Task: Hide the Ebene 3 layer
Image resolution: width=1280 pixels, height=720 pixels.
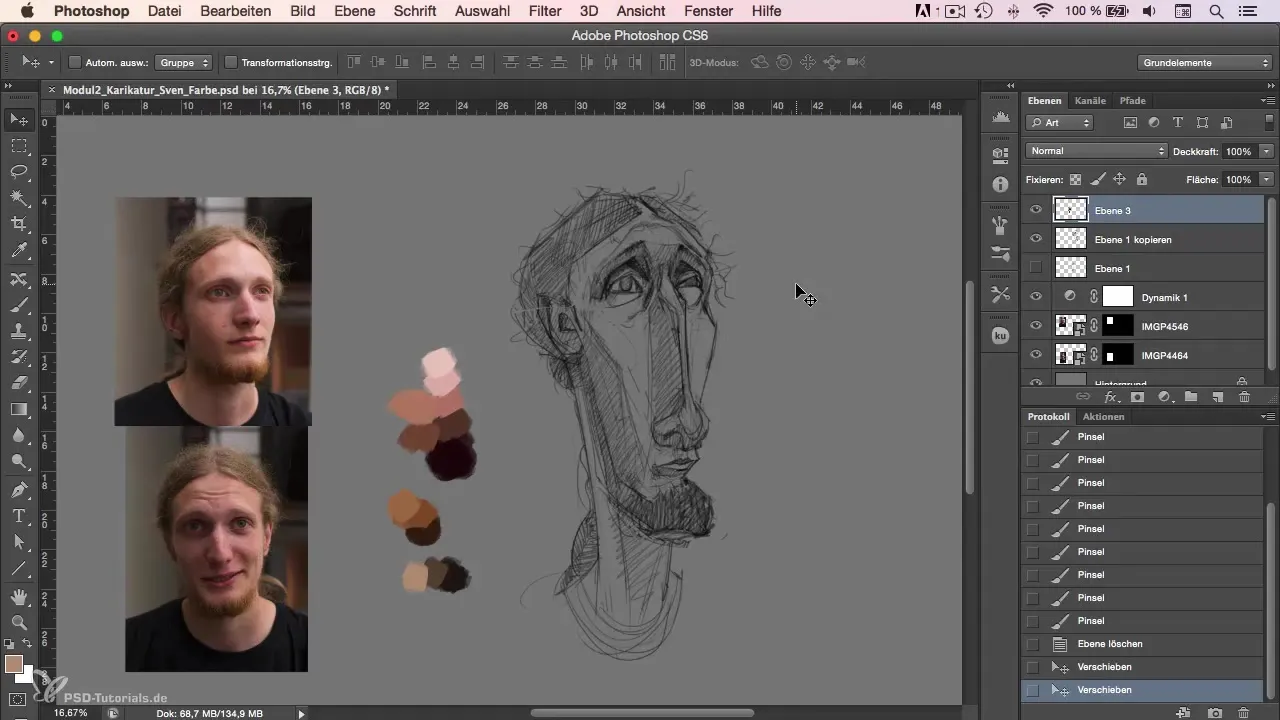Action: pos(1036,210)
